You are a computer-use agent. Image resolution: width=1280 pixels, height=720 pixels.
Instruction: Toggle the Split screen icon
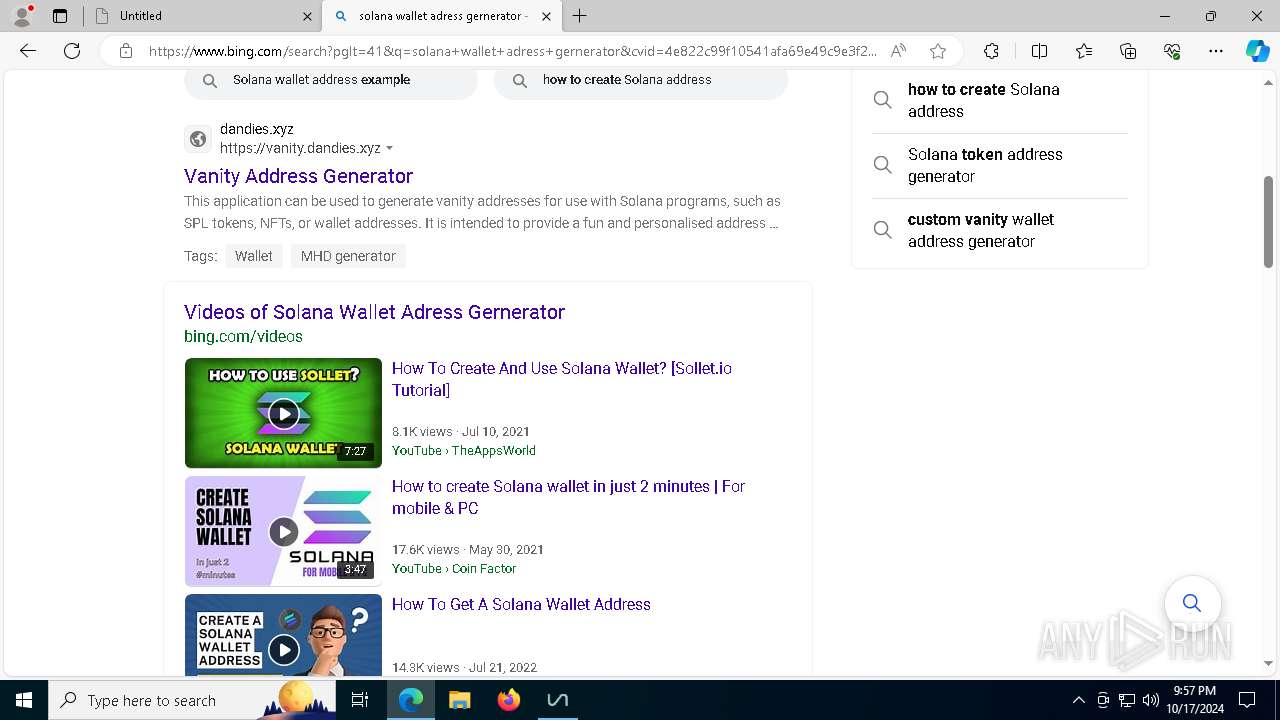tap(1039, 51)
